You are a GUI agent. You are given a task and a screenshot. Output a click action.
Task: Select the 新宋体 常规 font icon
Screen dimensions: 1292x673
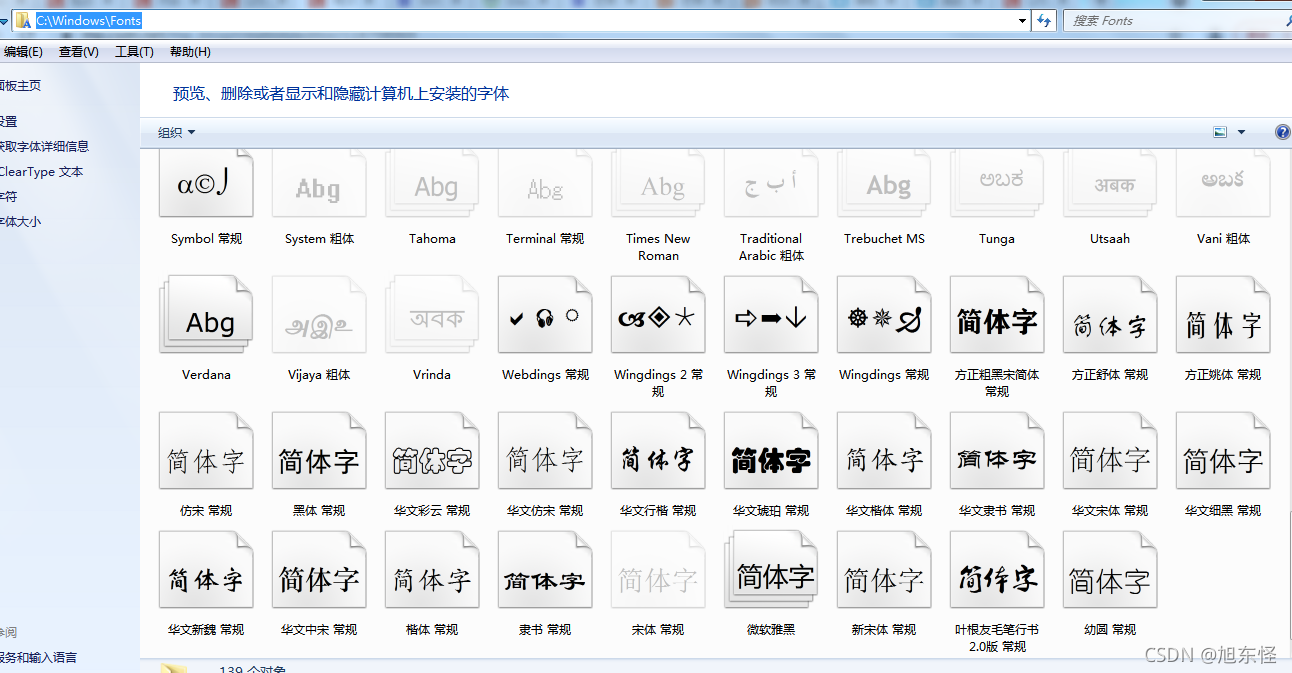pyautogui.click(x=884, y=570)
